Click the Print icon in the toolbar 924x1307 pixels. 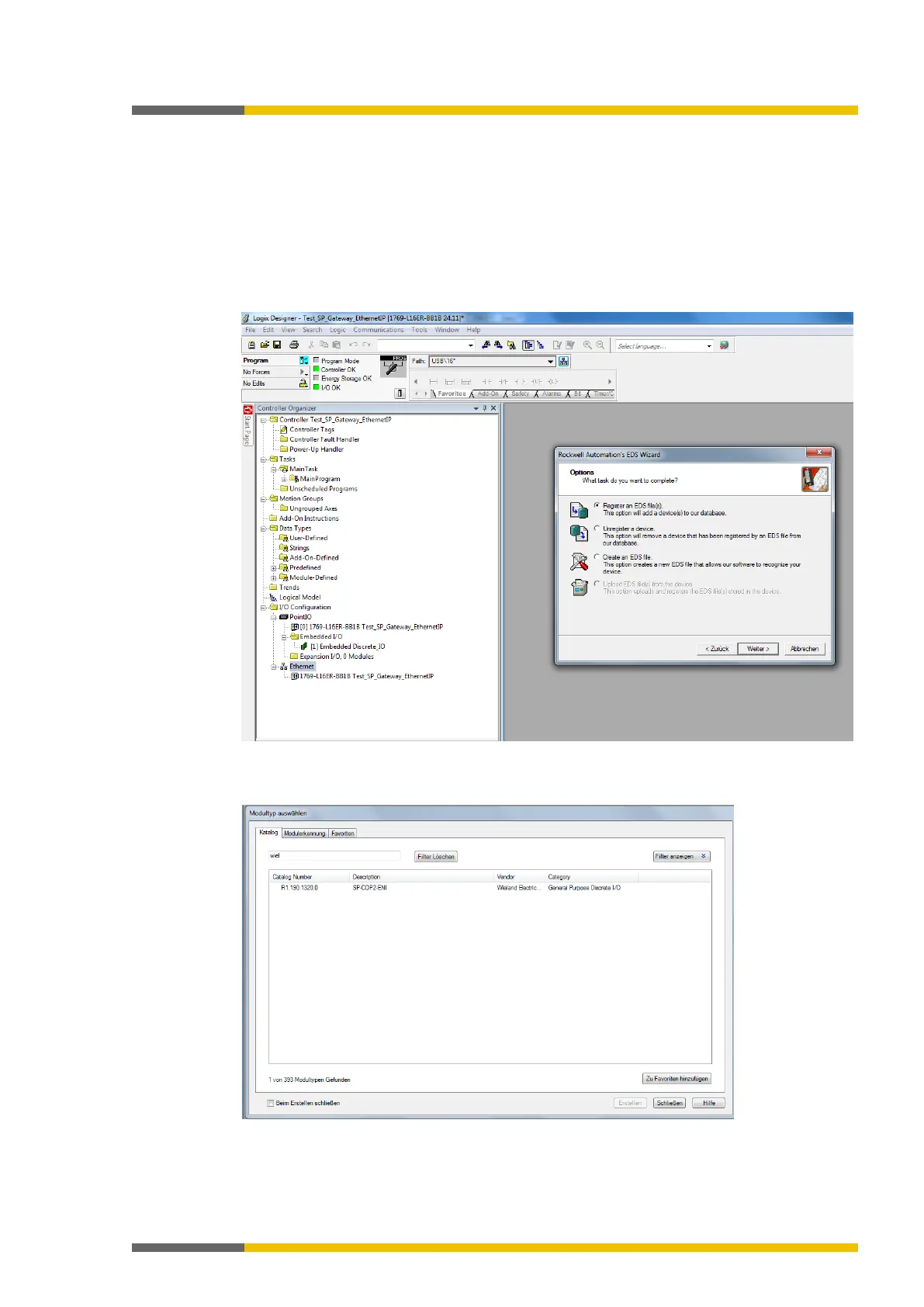[x=293, y=345]
